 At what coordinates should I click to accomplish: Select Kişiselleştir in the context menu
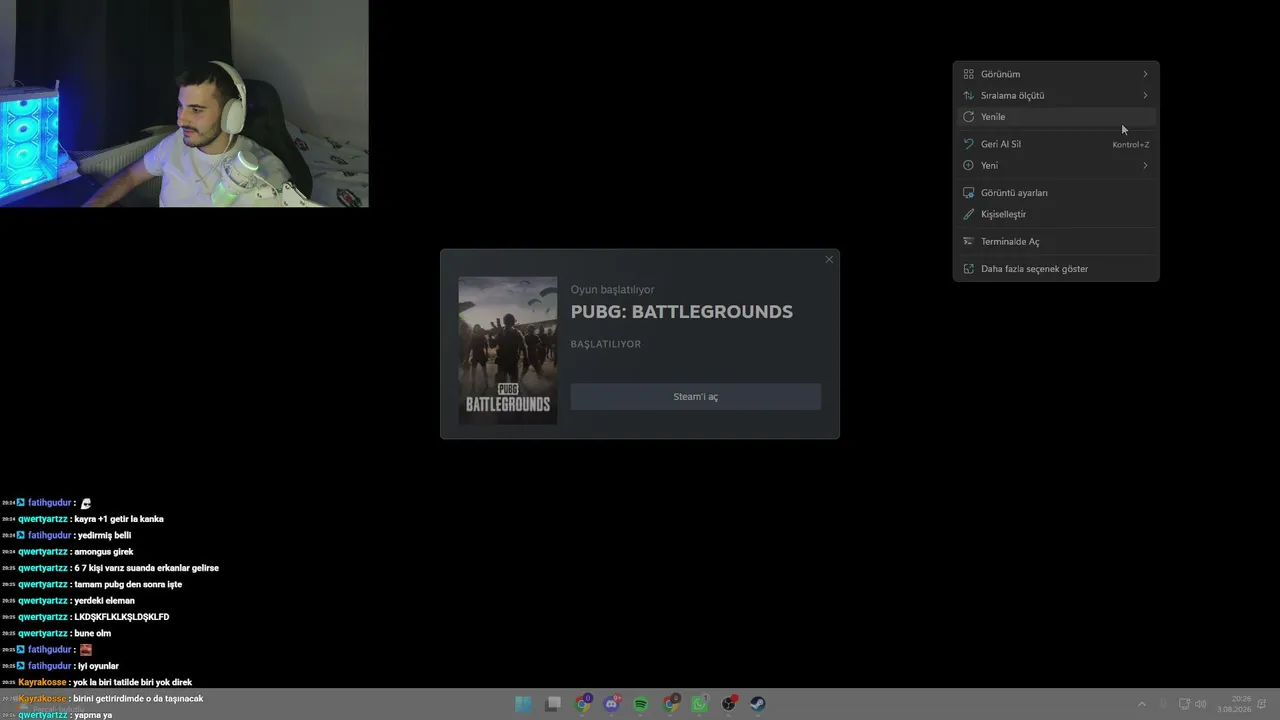(1056, 214)
